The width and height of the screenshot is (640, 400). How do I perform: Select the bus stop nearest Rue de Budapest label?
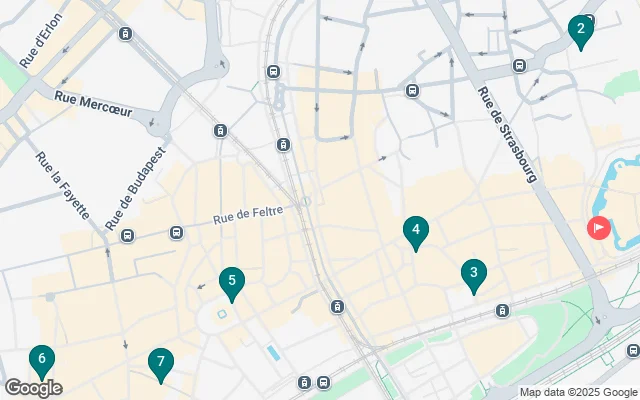[x=127, y=236]
